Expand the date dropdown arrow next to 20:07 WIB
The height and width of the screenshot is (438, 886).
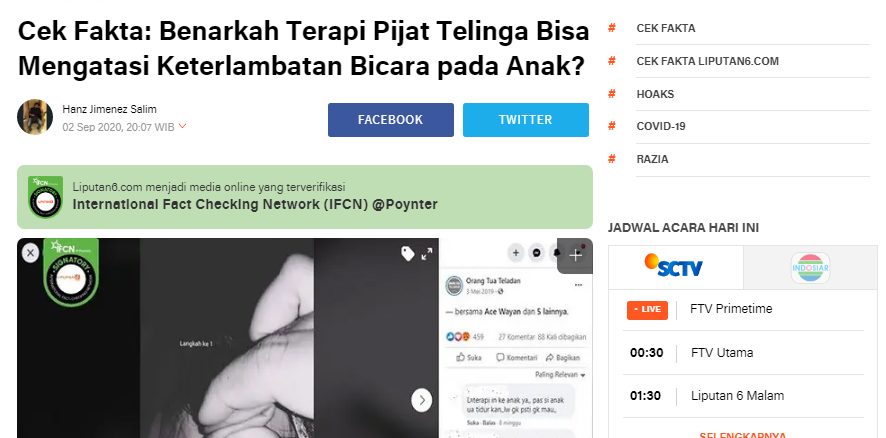[x=182, y=125]
